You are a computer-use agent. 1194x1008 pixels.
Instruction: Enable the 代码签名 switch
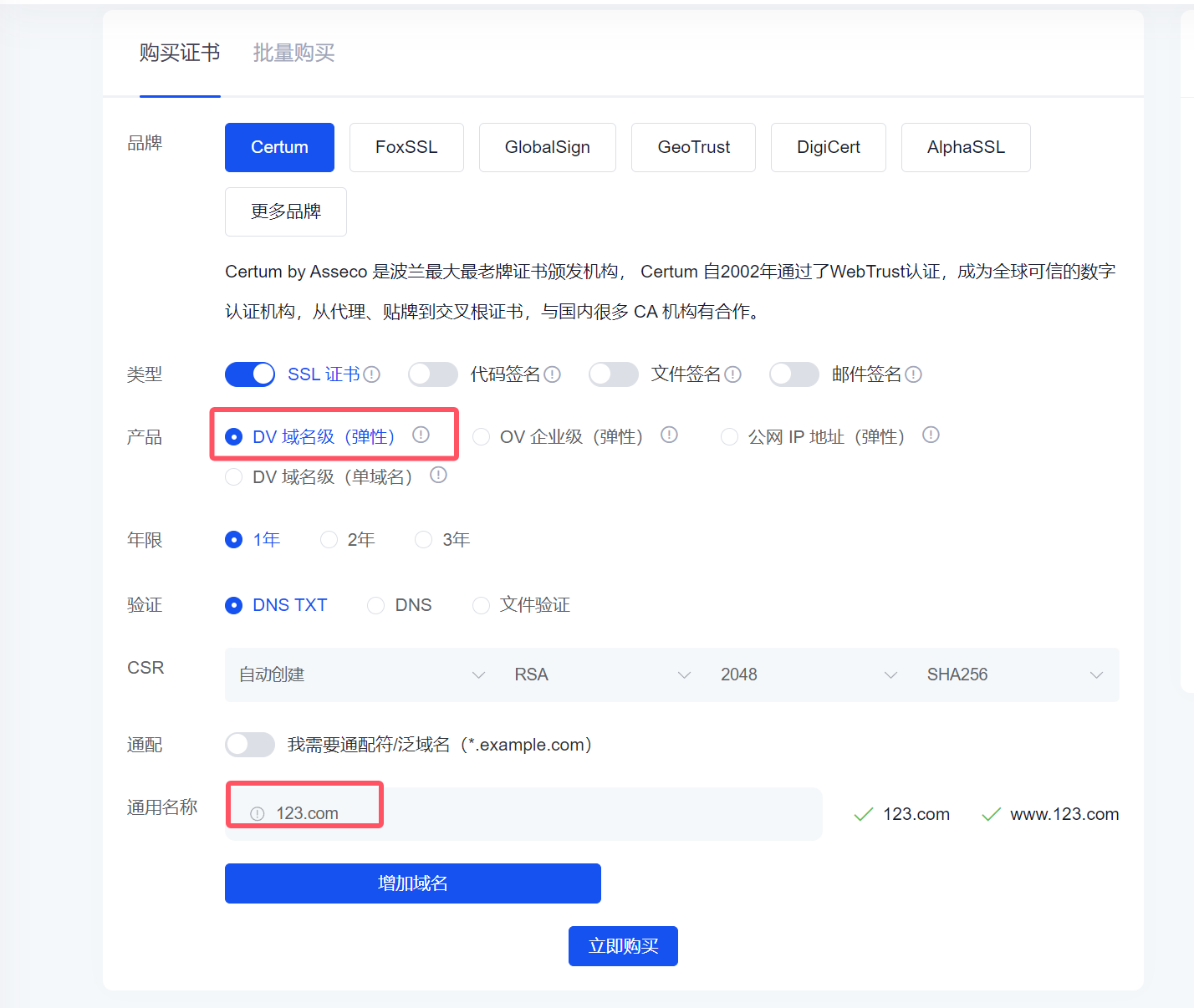point(433,374)
